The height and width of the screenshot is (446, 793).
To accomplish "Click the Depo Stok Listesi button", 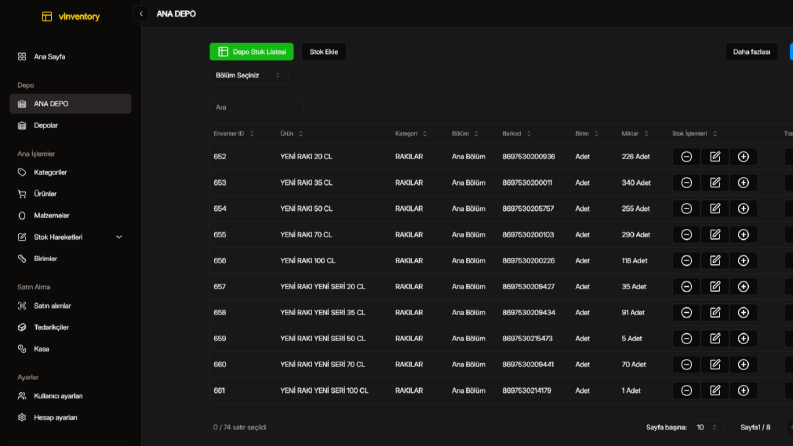I will 251,52.
